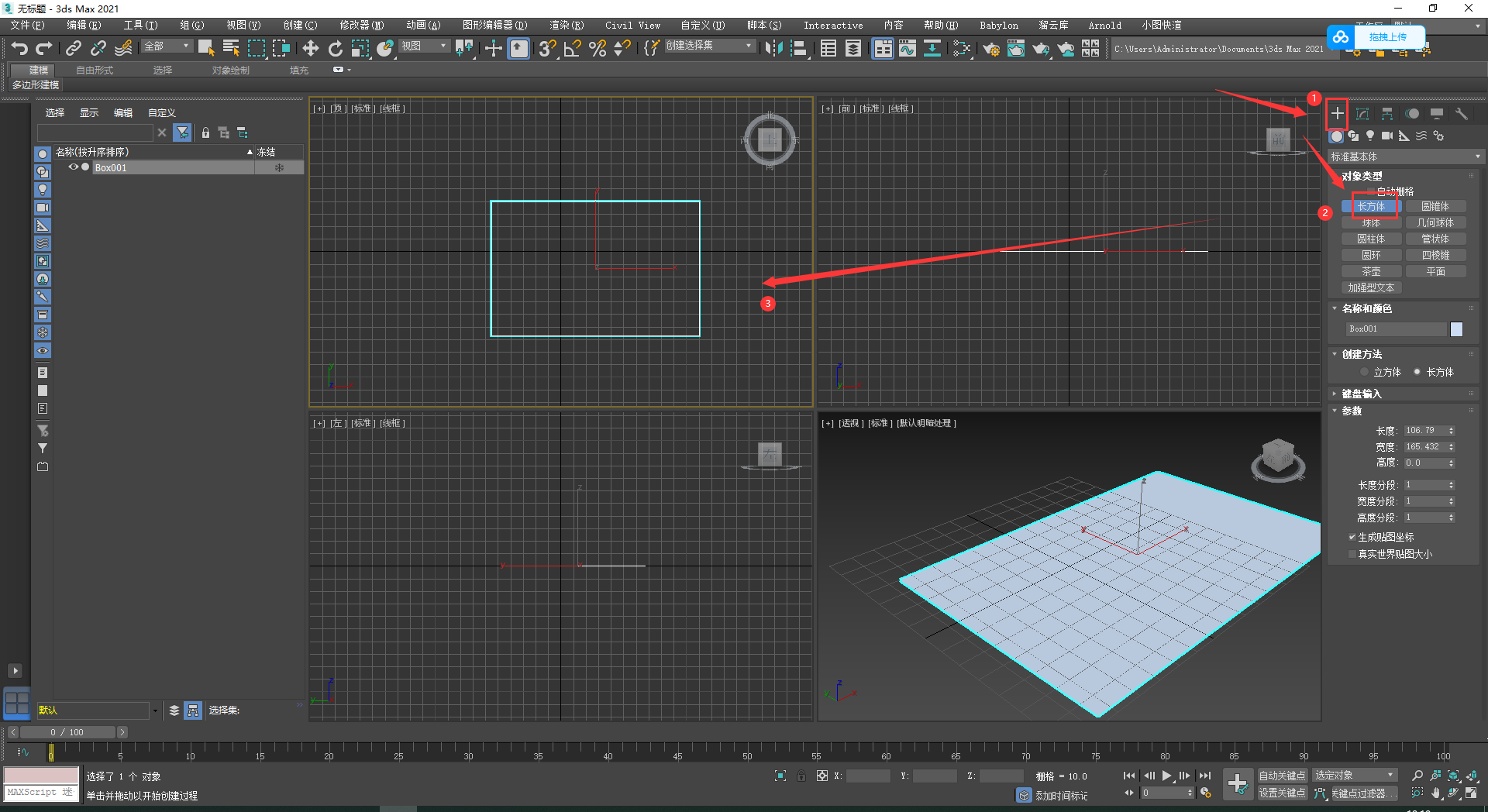Open the Utilities wrench tab
Viewport: 1488px width, 812px height.
(x=1462, y=114)
